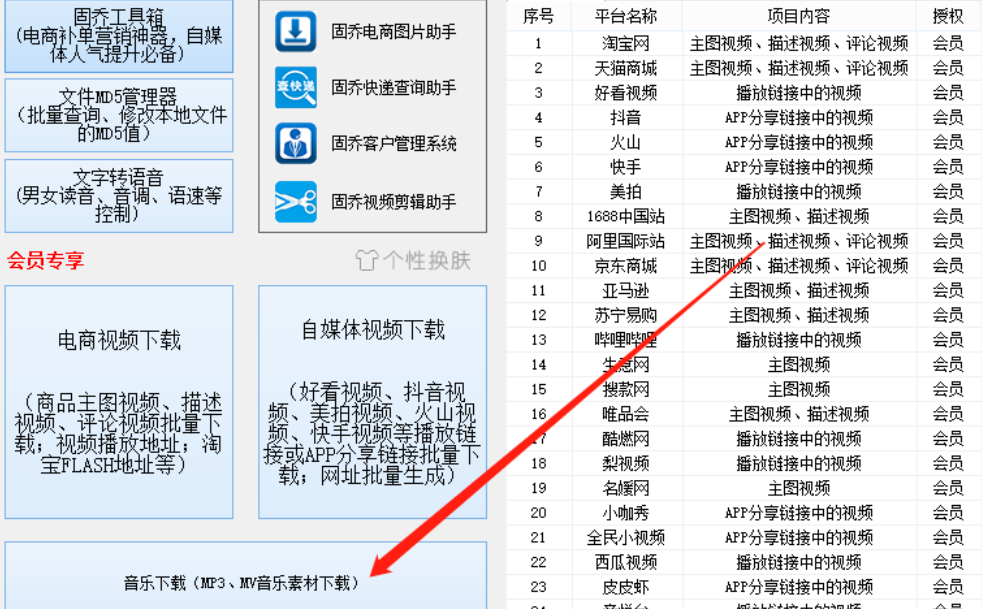Screen dimensions: 982x609
Task: Click 会员 cell in 皮皮虾 row
Action: [x=948, y=587]
